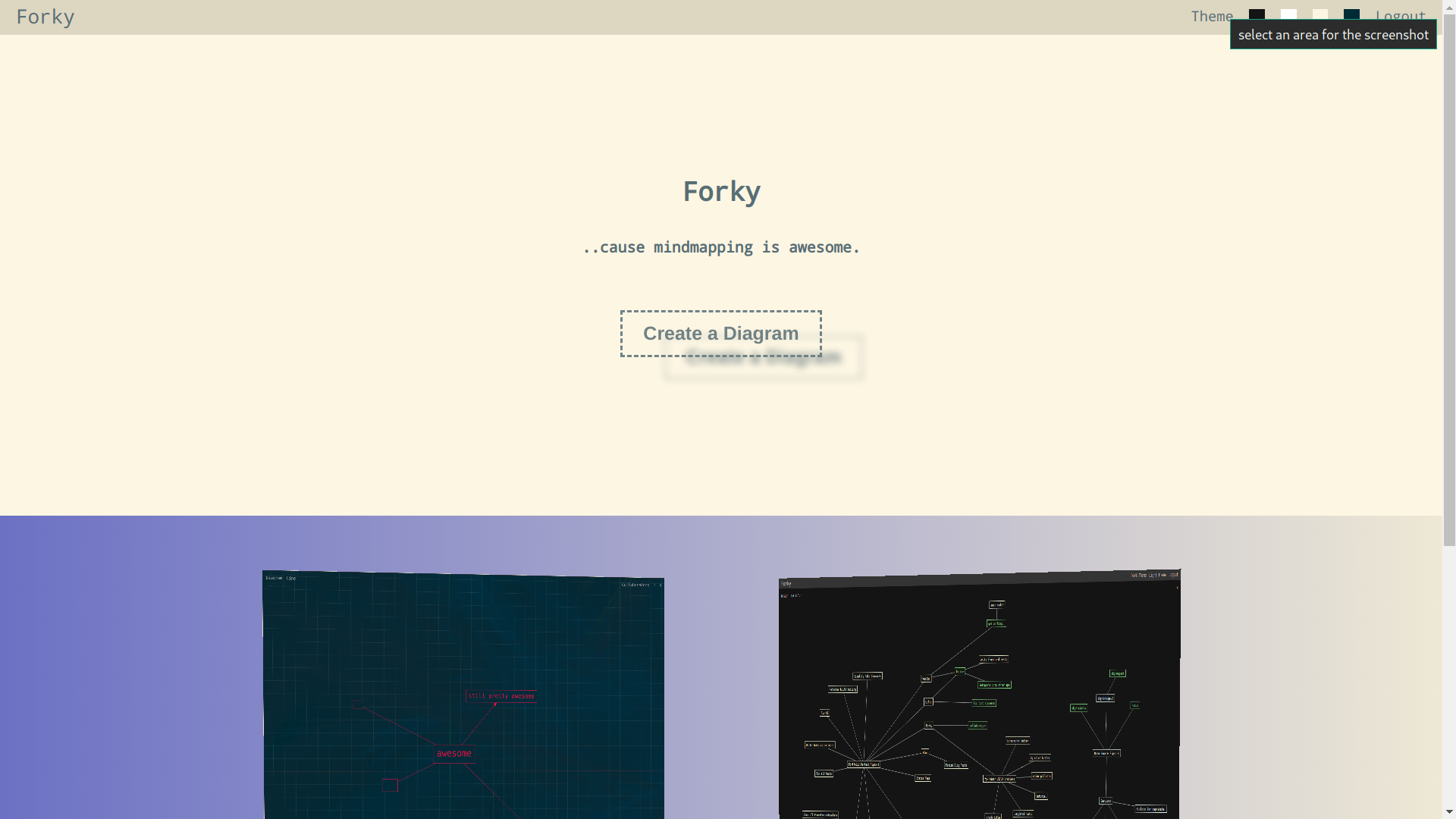Click the large Forky heading
Viewport: 1456px width, 819px height.
[721, 191]
